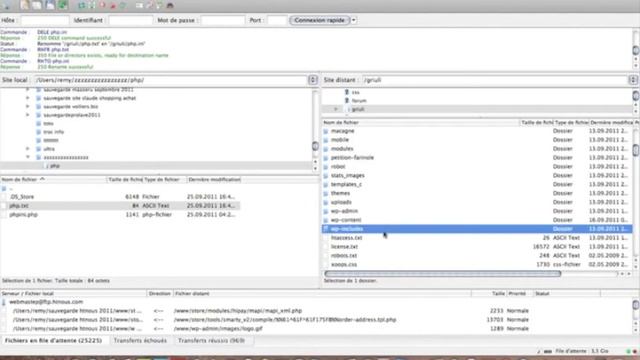Expand the 'sauvegardeprolave2011' tree folder
Viewport: 640px width, 360px height.
pos(28,115)
